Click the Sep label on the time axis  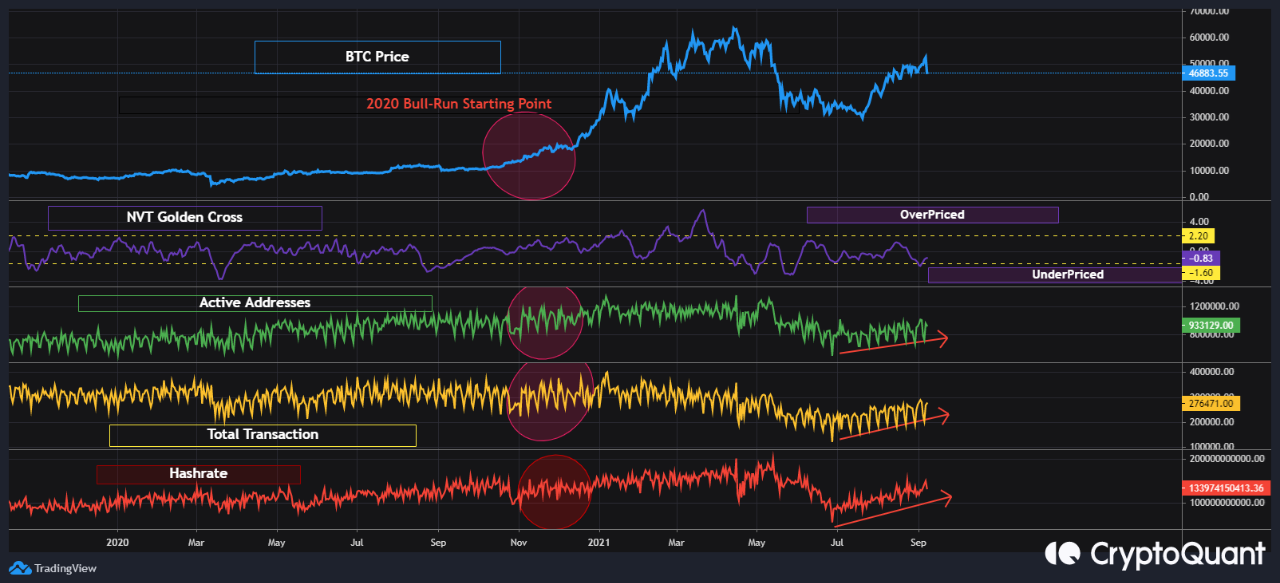(x=918, y=542)
